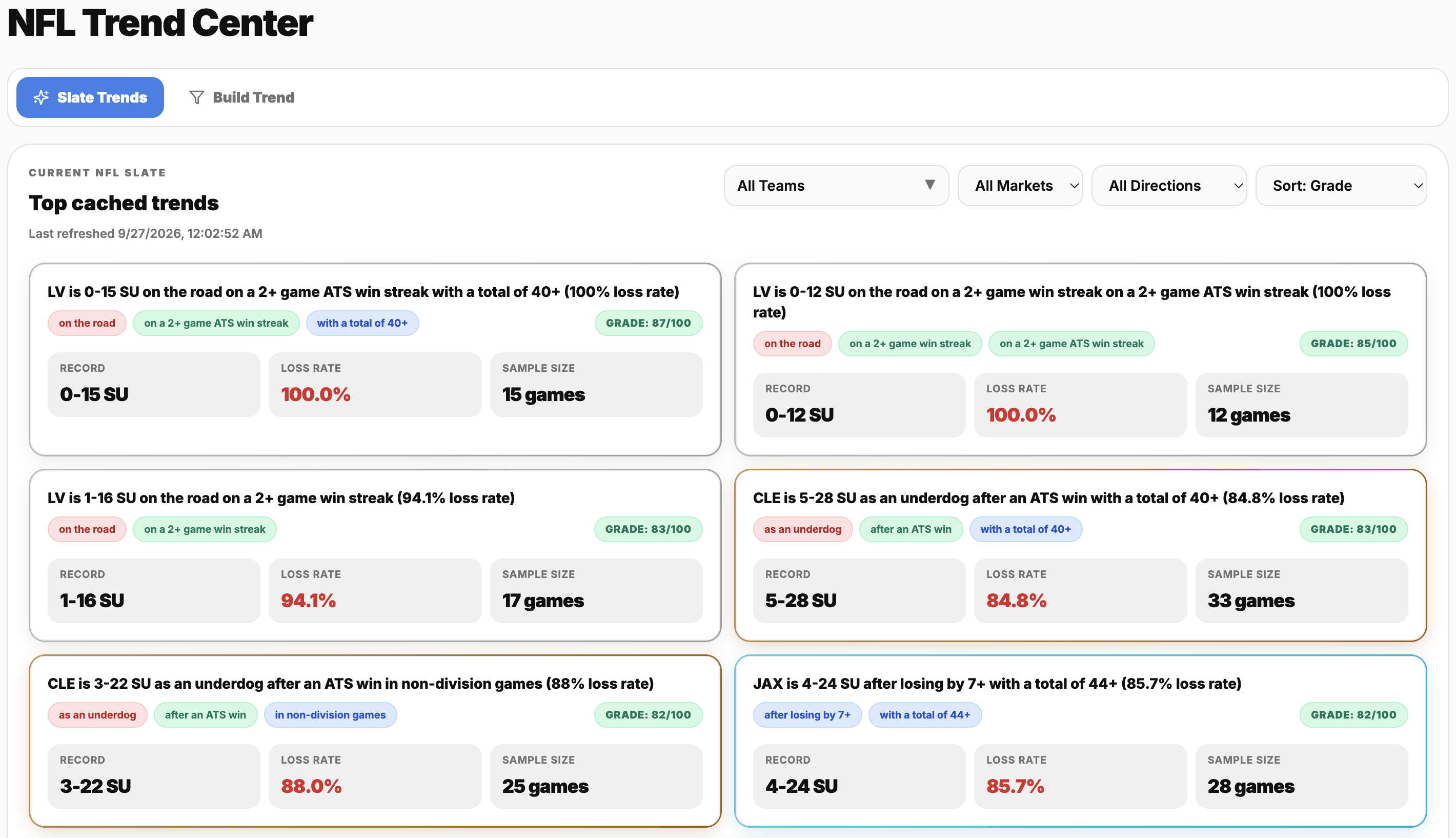1456x838 pixels.
Task: Click the 'in non-division games' tag
Action: pos(330,715)
